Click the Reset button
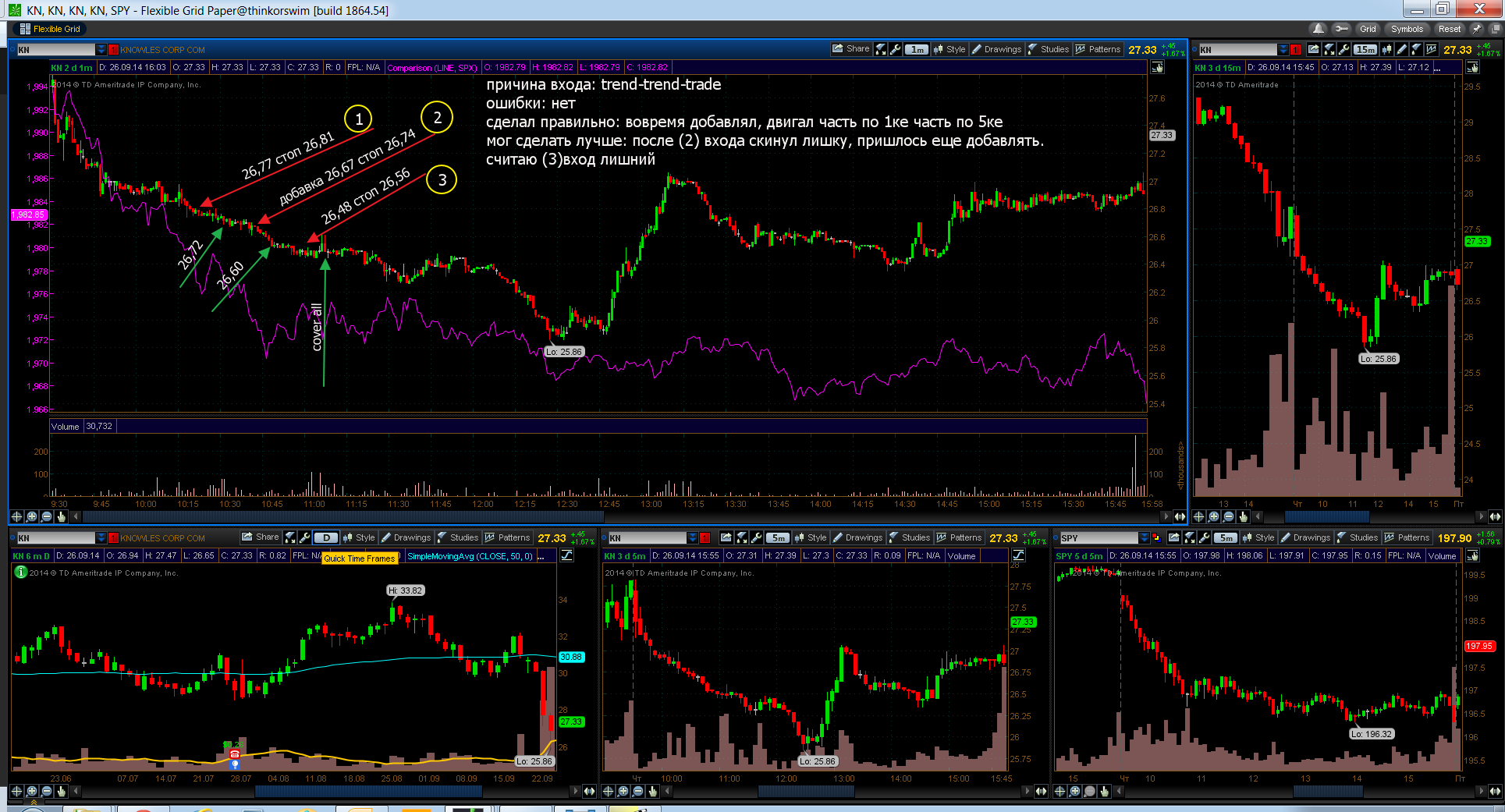This screenshot has width=1505, height=812. (x=1450, y=29)
